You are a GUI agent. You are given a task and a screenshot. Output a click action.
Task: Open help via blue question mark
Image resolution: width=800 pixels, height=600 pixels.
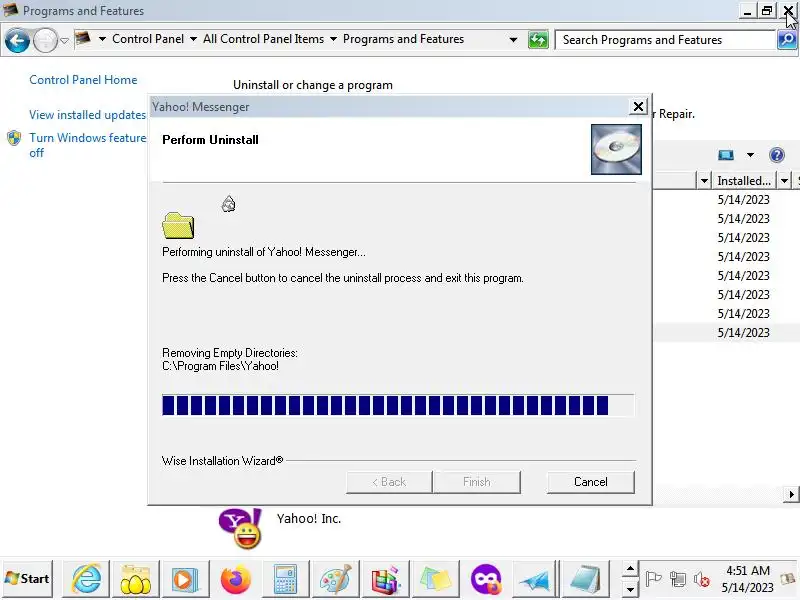(x=777, y=155)
